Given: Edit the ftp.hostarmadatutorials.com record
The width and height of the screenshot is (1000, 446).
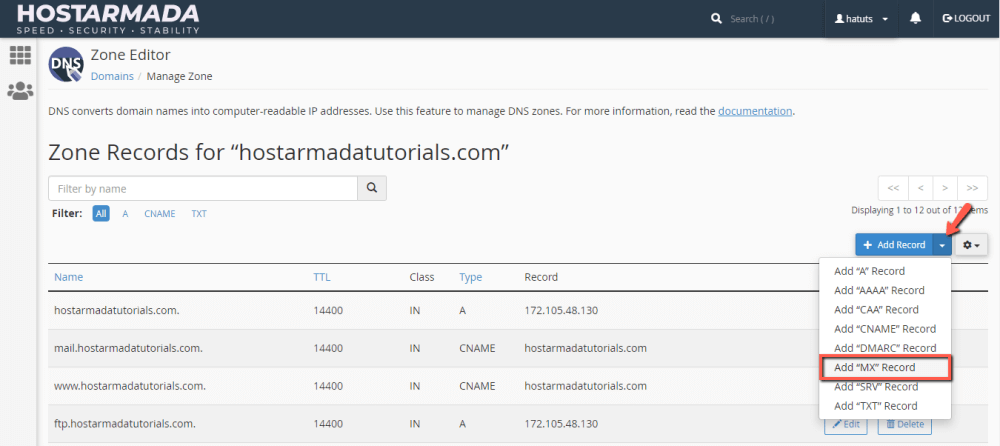Looking at the screenshot, I should [x=846, y=424].
